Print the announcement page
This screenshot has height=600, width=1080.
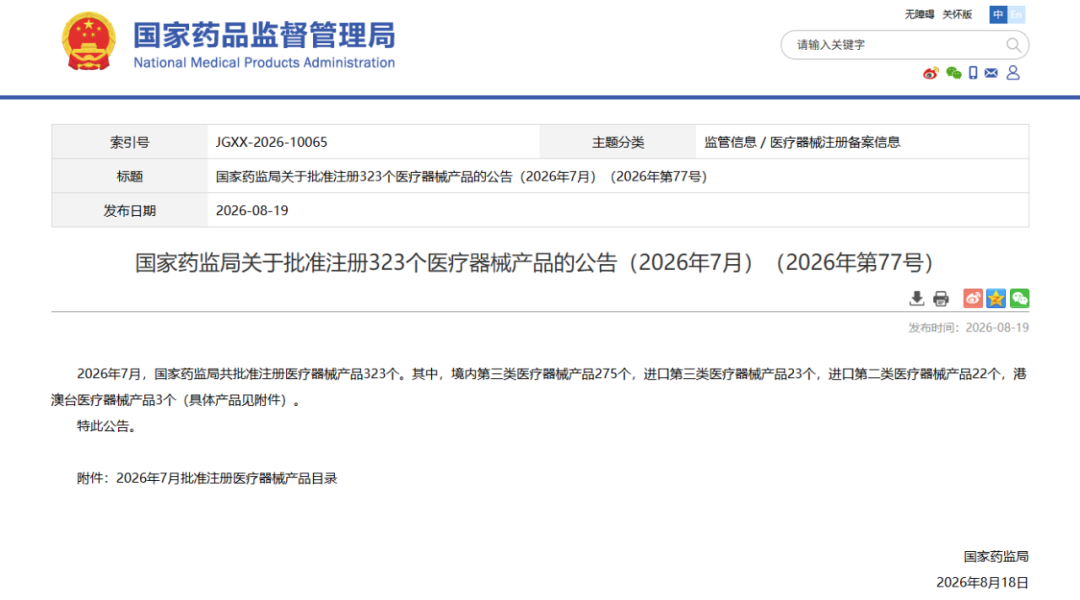[x=941, y=298]
